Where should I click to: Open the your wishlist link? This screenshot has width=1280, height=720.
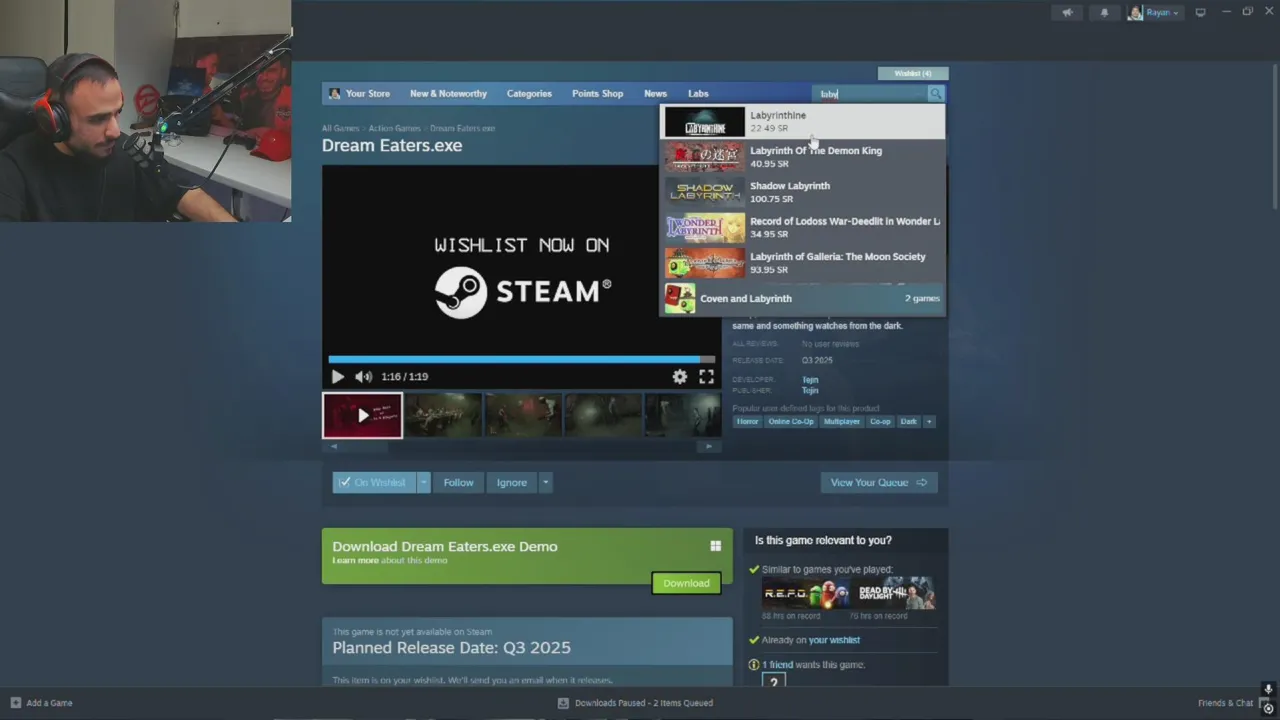point(834,640)
